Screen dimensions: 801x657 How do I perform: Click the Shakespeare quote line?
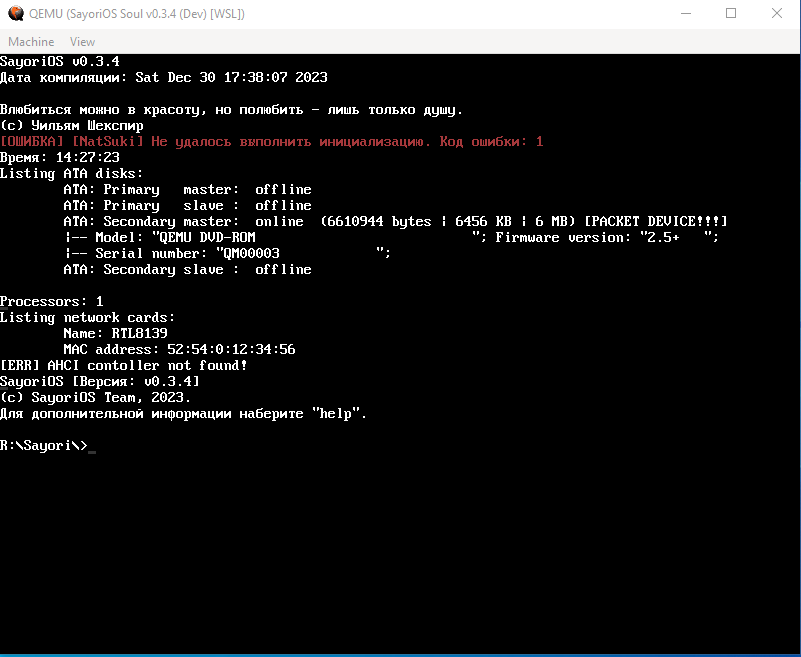231,110
